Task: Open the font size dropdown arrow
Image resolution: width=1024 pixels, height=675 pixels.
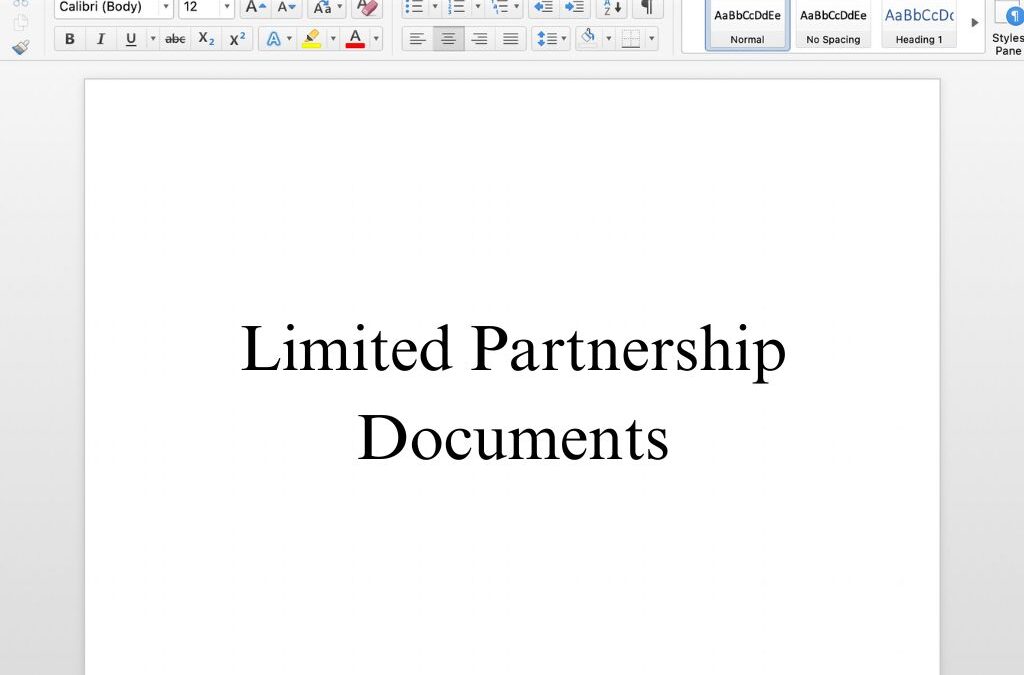Action: [227, 7]
